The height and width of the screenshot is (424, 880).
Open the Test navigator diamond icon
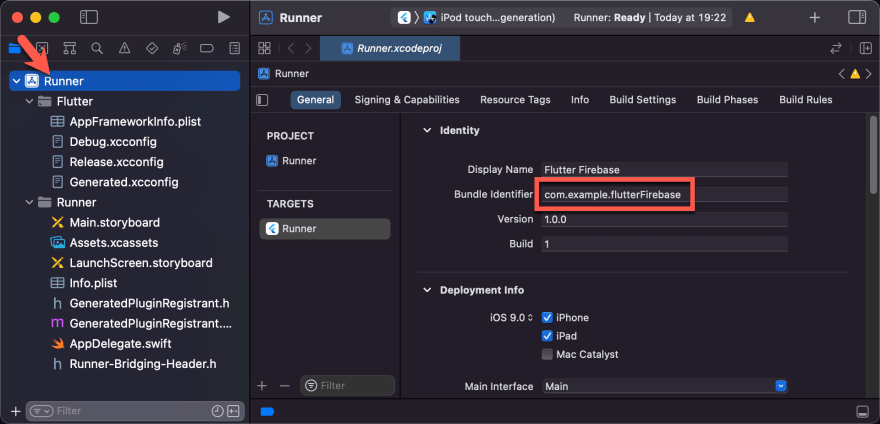(152, 48)
